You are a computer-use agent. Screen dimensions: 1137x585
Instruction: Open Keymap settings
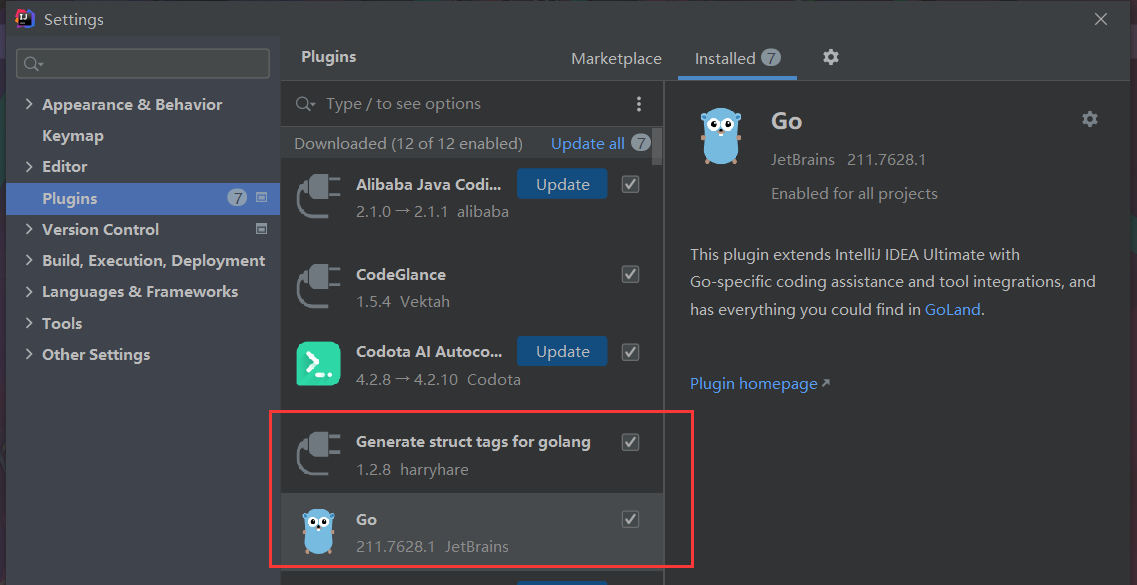[73, 136]
